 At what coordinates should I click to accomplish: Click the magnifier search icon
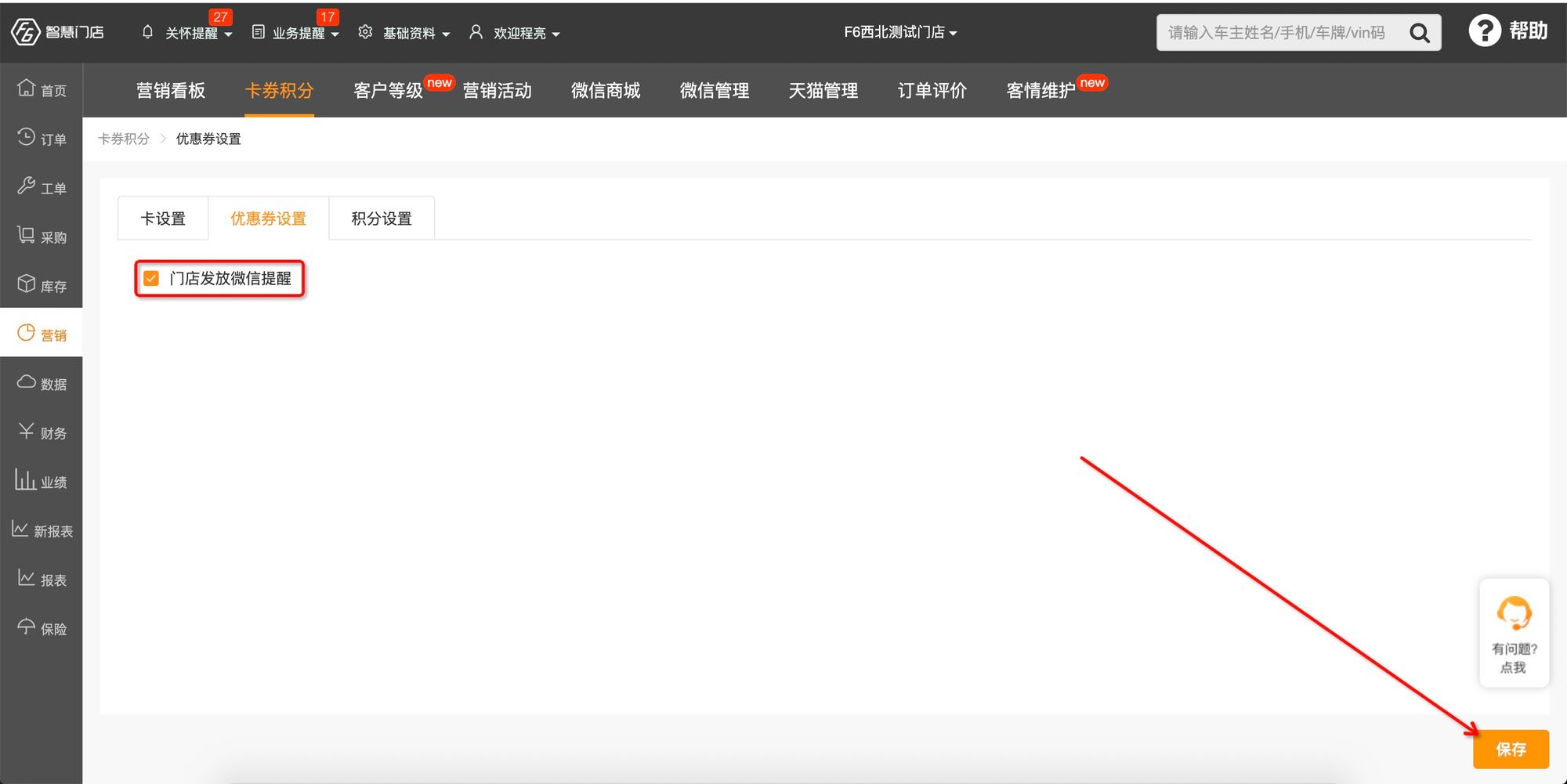click(1419, 33)
